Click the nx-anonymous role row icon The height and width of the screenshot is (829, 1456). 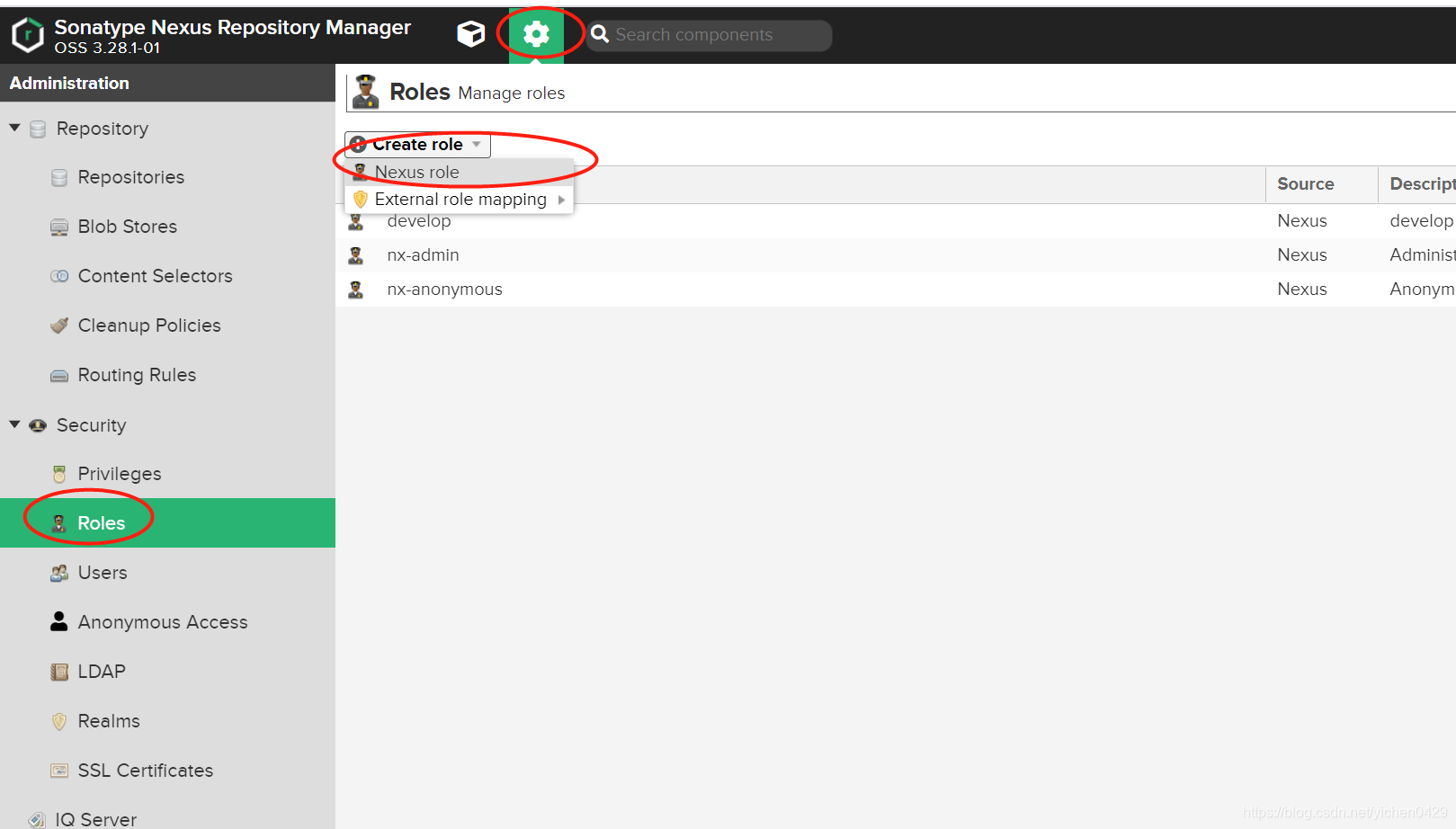click(x=356, y=290)
